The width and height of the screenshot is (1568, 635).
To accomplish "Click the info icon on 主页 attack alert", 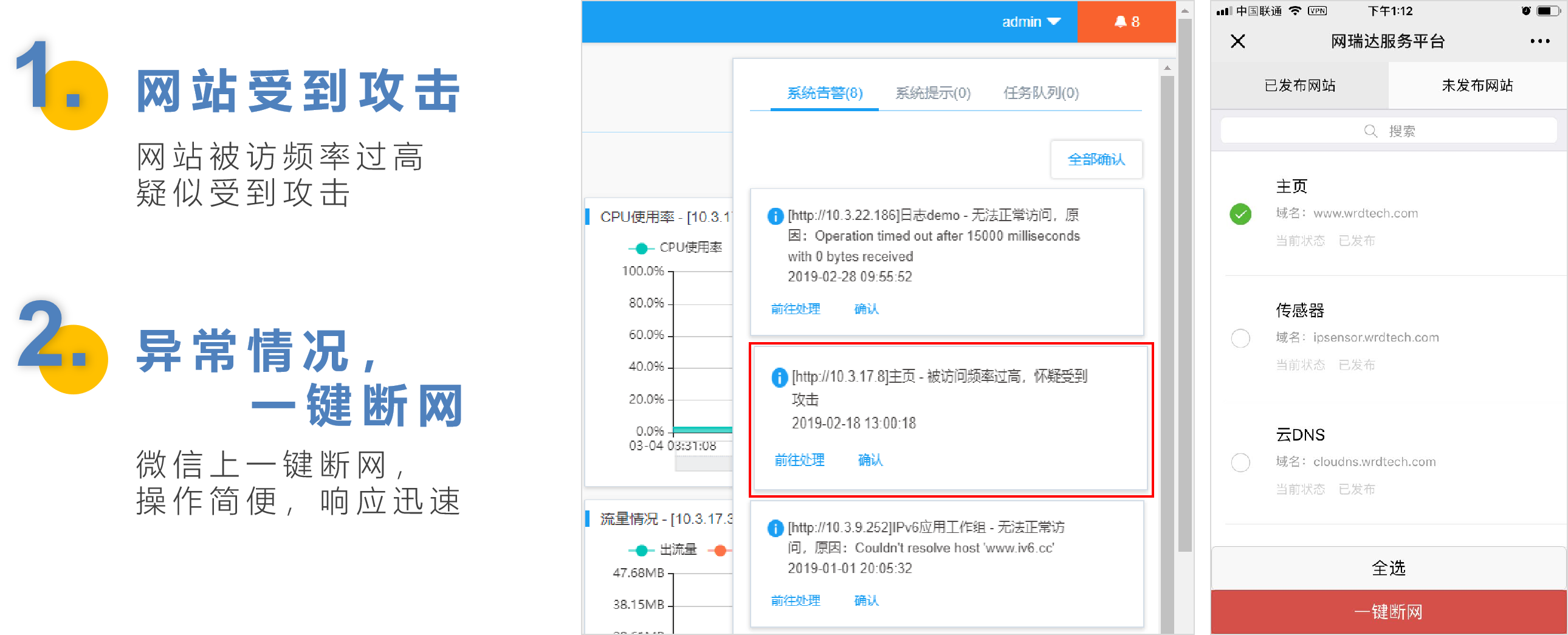I will 779,377.
